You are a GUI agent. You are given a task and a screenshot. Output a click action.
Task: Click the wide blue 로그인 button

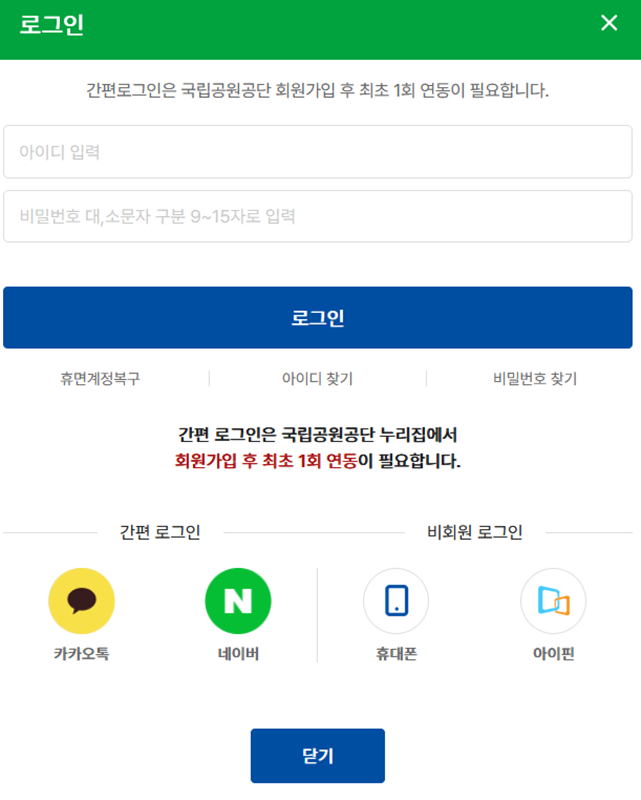point(317,317)
